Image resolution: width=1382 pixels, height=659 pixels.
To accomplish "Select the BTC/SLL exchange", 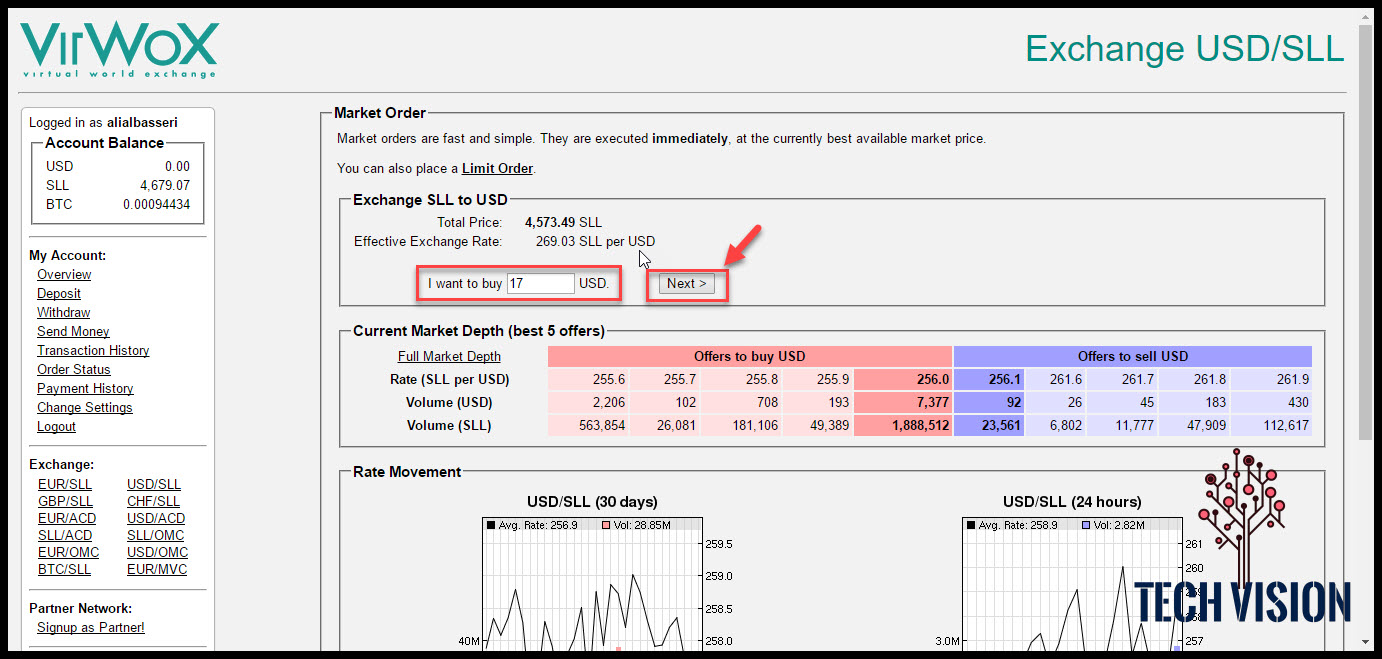I will [x=64, y=569].
